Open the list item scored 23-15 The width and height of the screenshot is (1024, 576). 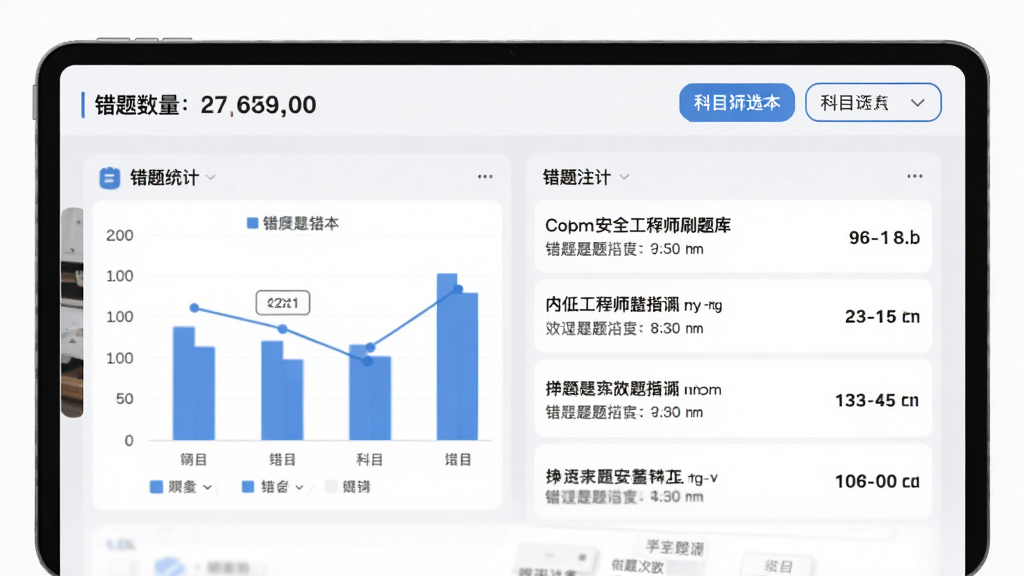[733, 316]
